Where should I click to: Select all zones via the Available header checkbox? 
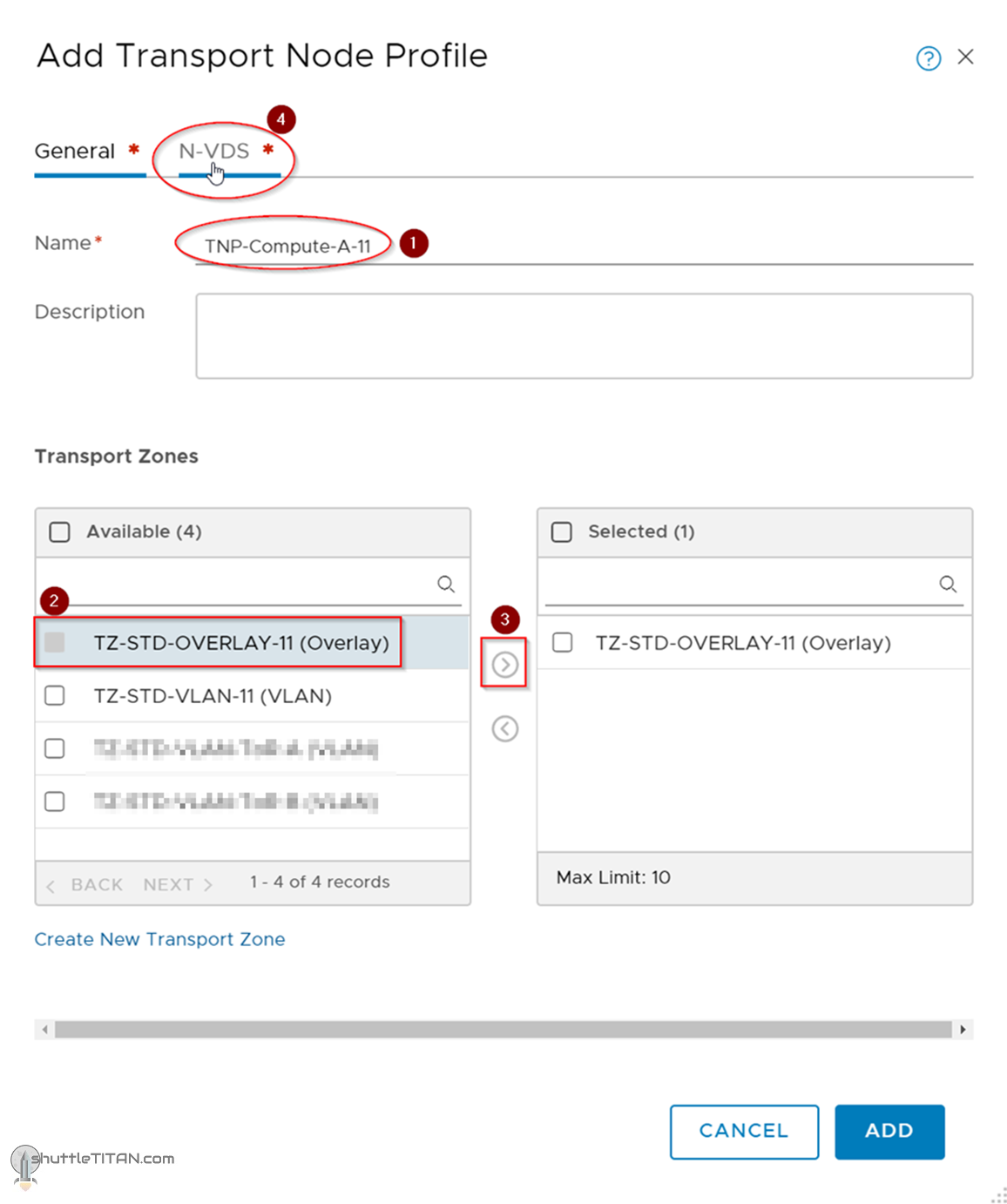58,531
